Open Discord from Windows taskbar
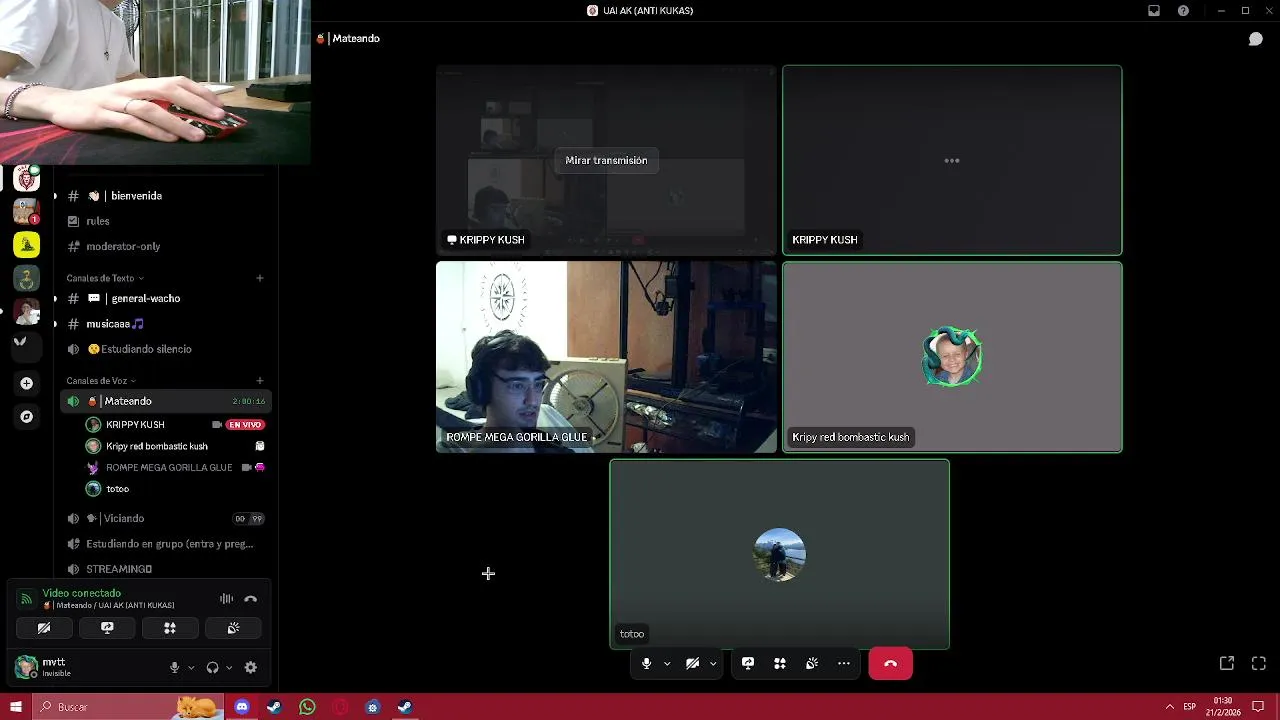The height and width of the screenshot is (720, 1280). point(242,707)
